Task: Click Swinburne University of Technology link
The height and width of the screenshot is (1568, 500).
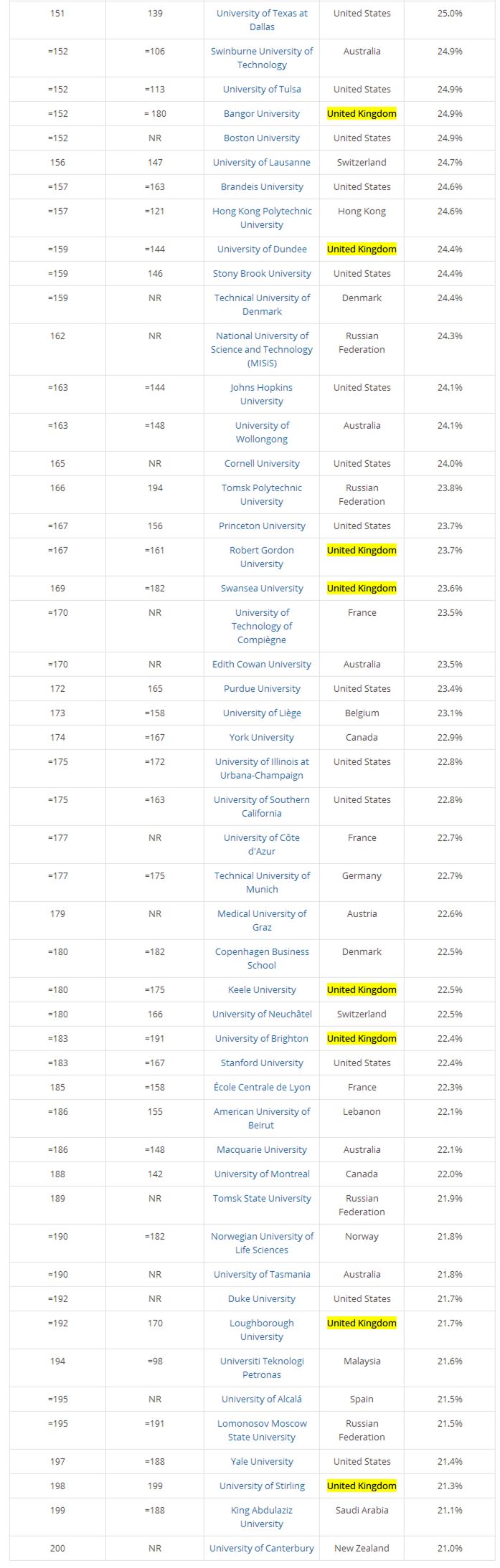Action: tap(262, 58)
